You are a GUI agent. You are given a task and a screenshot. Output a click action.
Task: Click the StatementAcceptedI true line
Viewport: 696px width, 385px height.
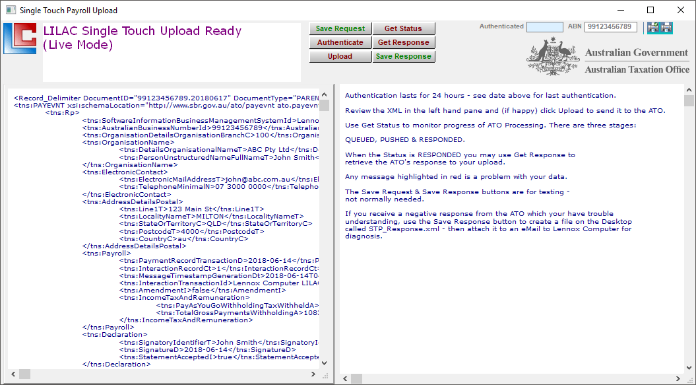coord(219,357)
